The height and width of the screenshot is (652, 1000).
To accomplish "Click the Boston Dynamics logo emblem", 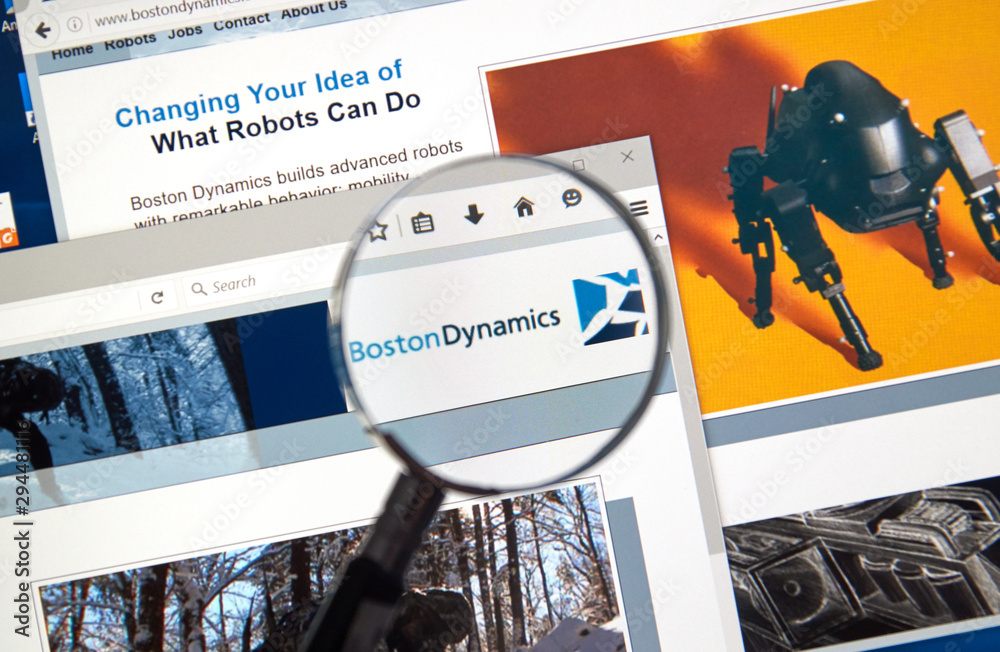I will tap(610, 306).
